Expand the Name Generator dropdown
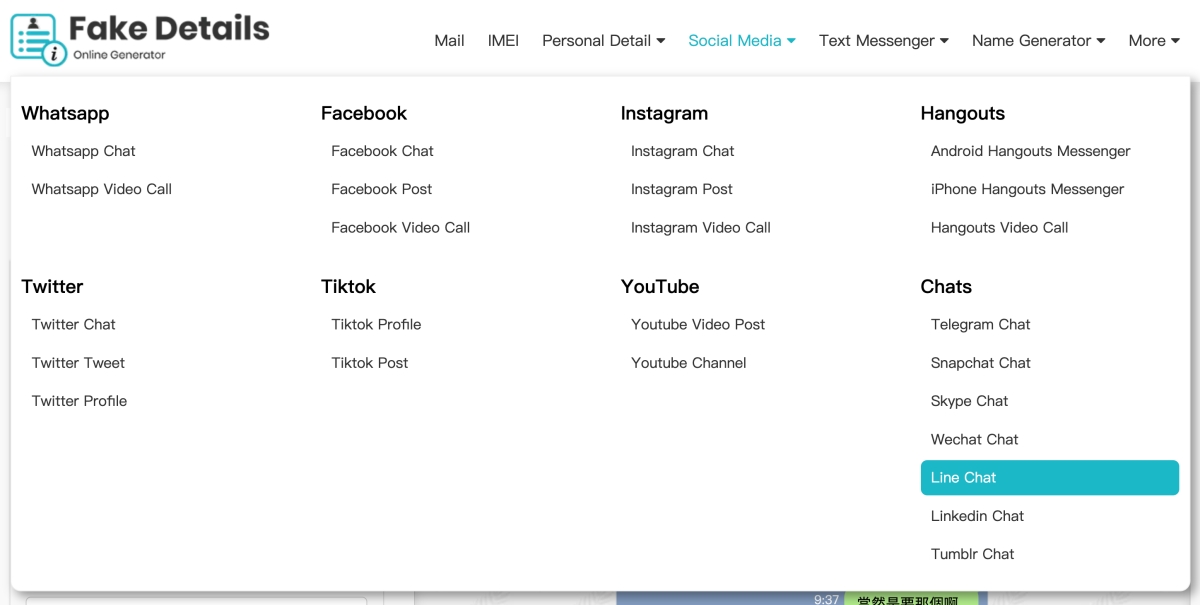 click(x=1039, y=41)
